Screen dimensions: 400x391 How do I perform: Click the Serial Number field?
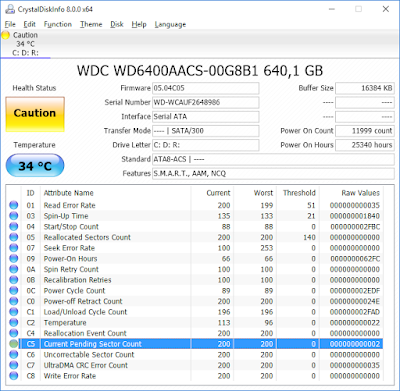tap(206, 102)
